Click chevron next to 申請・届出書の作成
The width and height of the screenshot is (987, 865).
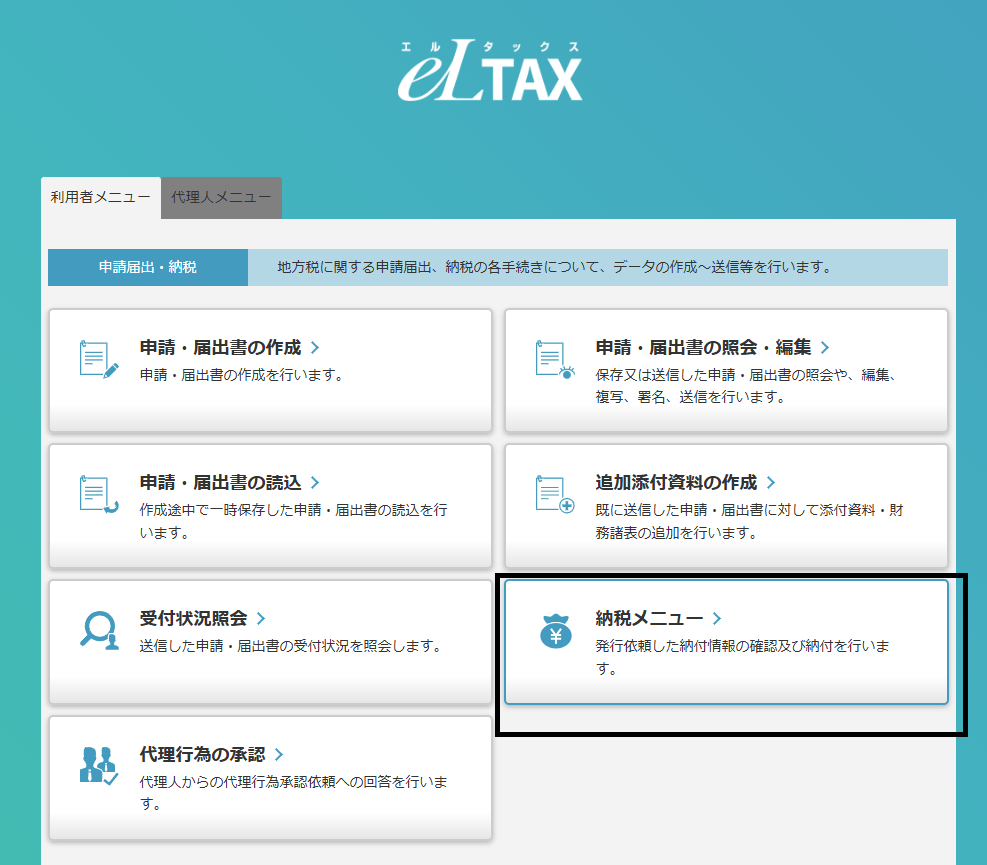click(x=315, y=348)
